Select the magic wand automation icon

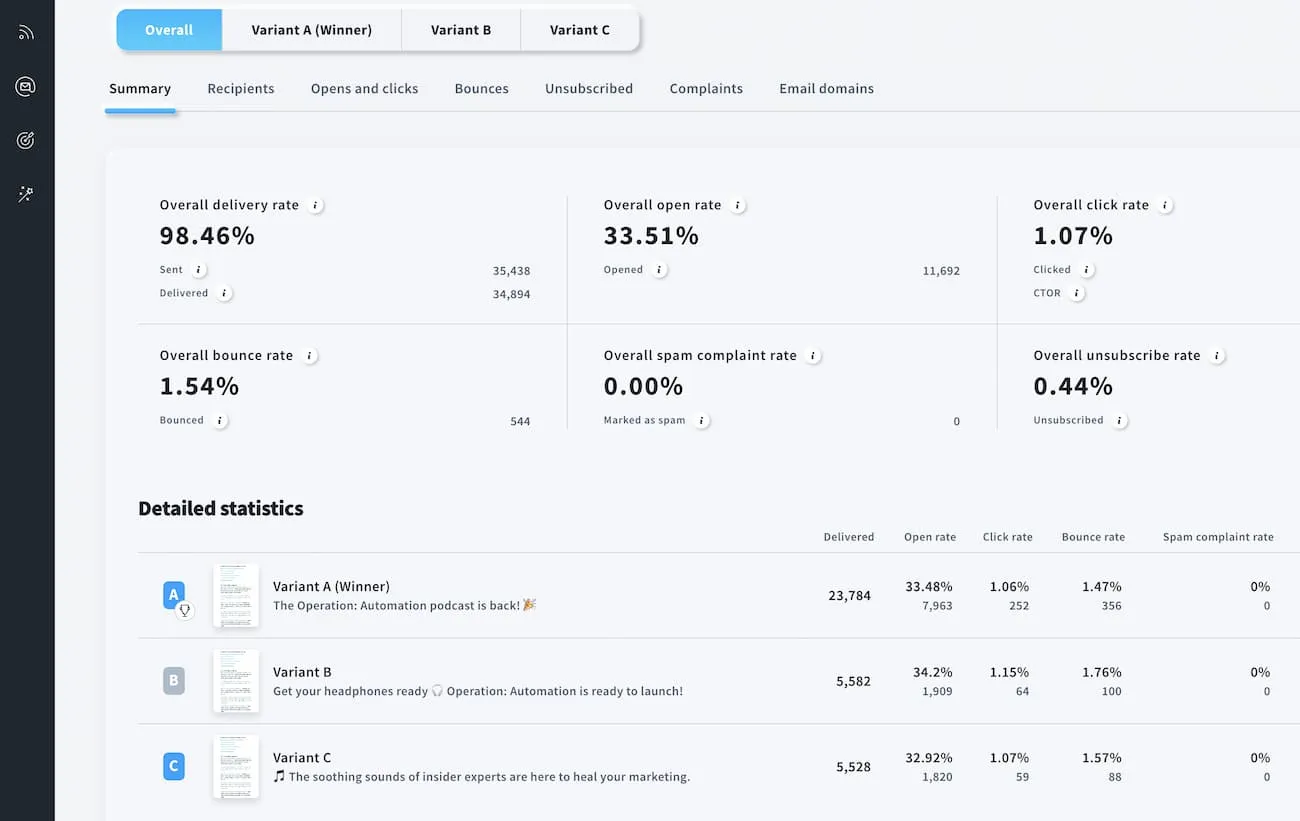[x=25, y=194]
